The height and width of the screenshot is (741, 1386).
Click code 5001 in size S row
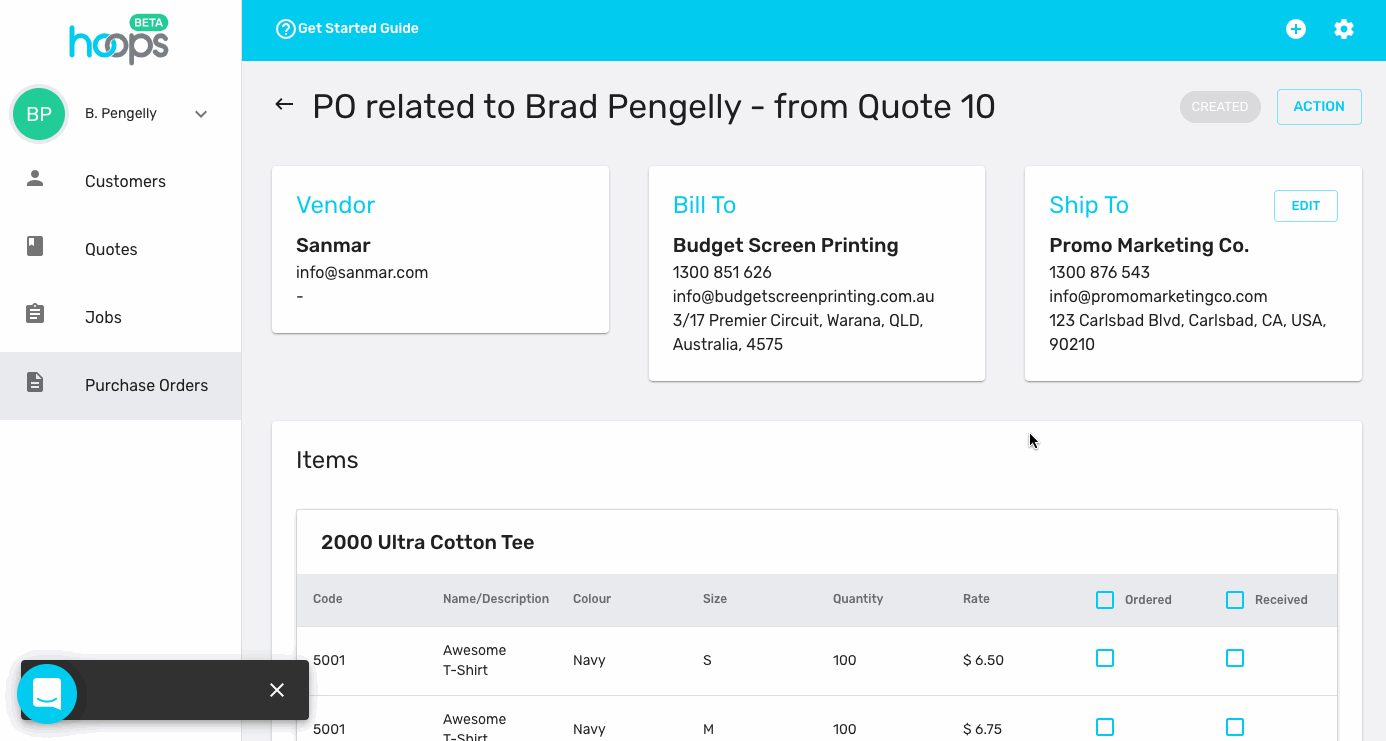[x=329, y=660]
